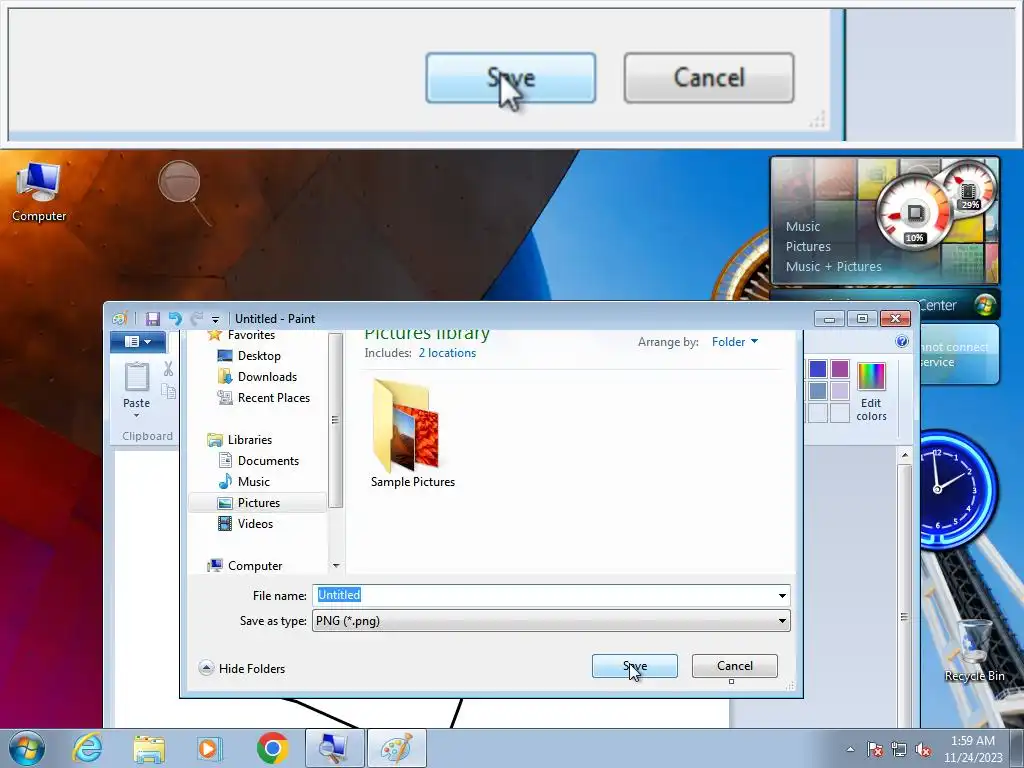Screen dimensions: 1024x768
Task: Select Desktop under Favorites
Action: point(259,356)
